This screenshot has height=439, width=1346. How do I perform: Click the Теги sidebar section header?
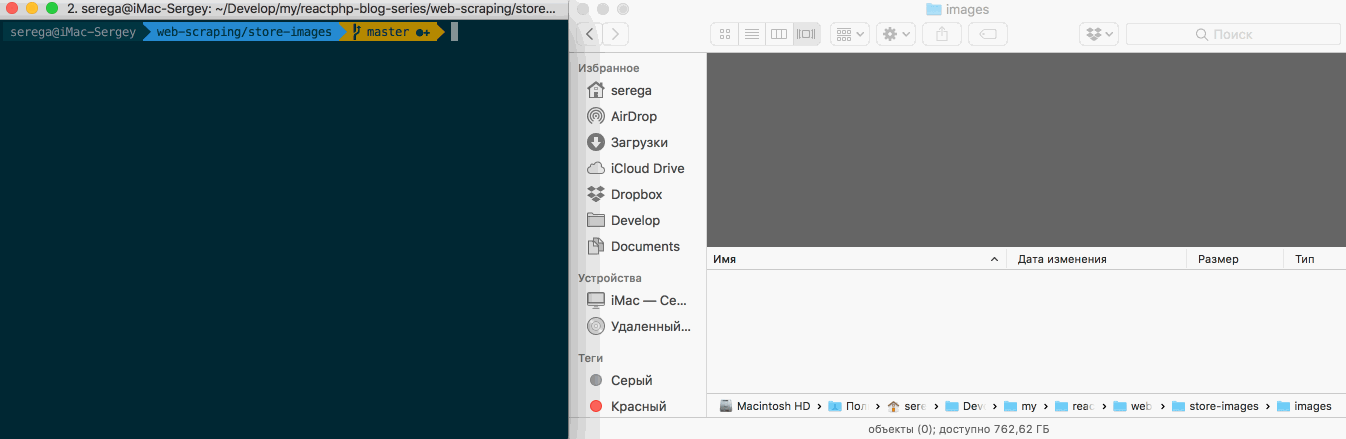[x=591, y=358]
